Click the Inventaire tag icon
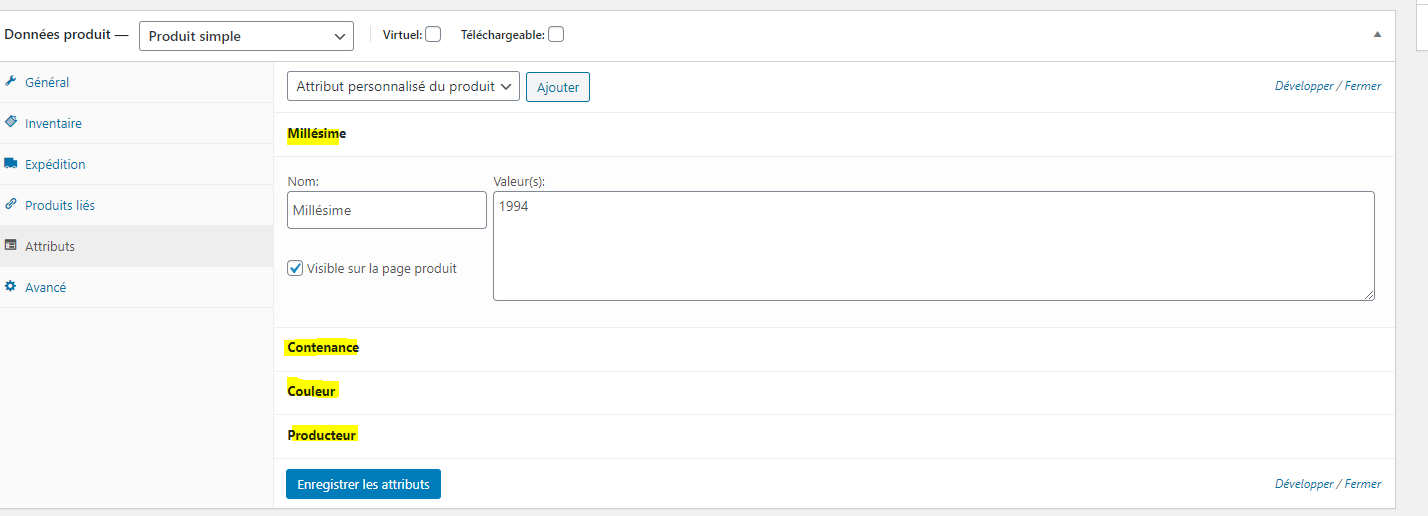 click(11, 122)
